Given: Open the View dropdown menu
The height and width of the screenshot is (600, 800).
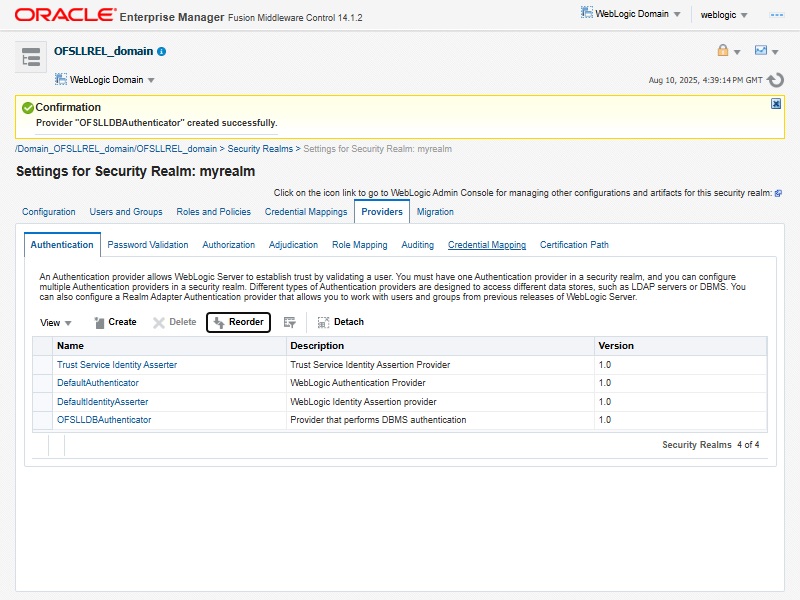Looking at the screenshot, I should pyautogui.click(x=56, y=322).
